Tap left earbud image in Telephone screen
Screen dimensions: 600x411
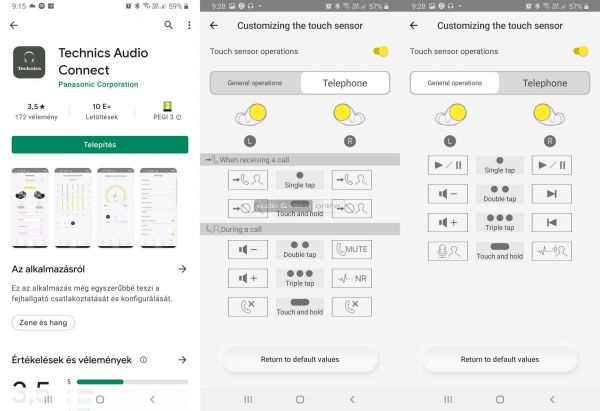tap(251, 115)
